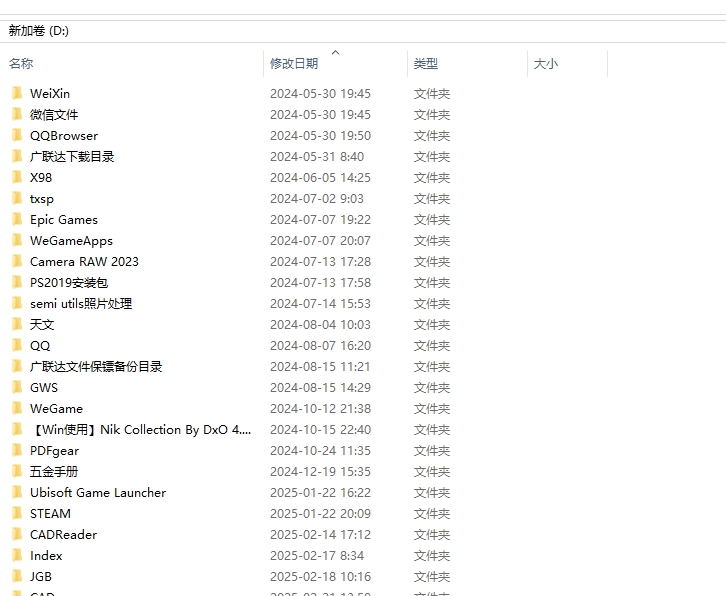Click the 广联达文件保镖备份目录 folder icon
This screenshot has height=596, width=726.
pyautogui.click(x=17, y=366)
